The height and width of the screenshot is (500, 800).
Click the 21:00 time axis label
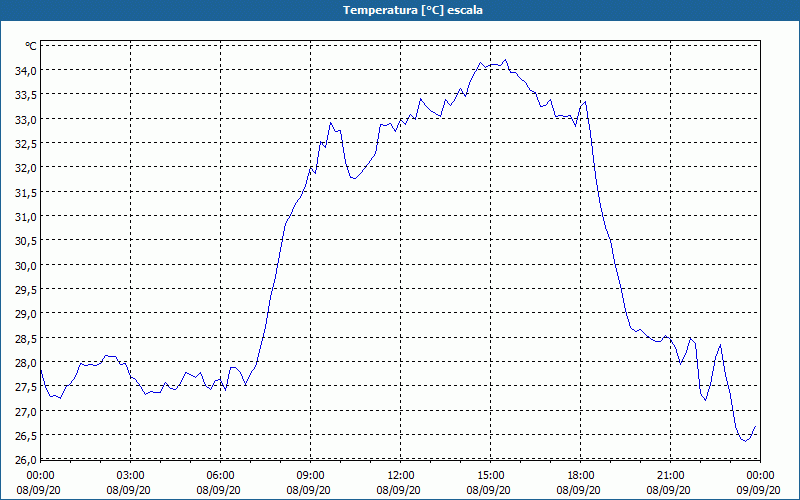click(670, 476)
